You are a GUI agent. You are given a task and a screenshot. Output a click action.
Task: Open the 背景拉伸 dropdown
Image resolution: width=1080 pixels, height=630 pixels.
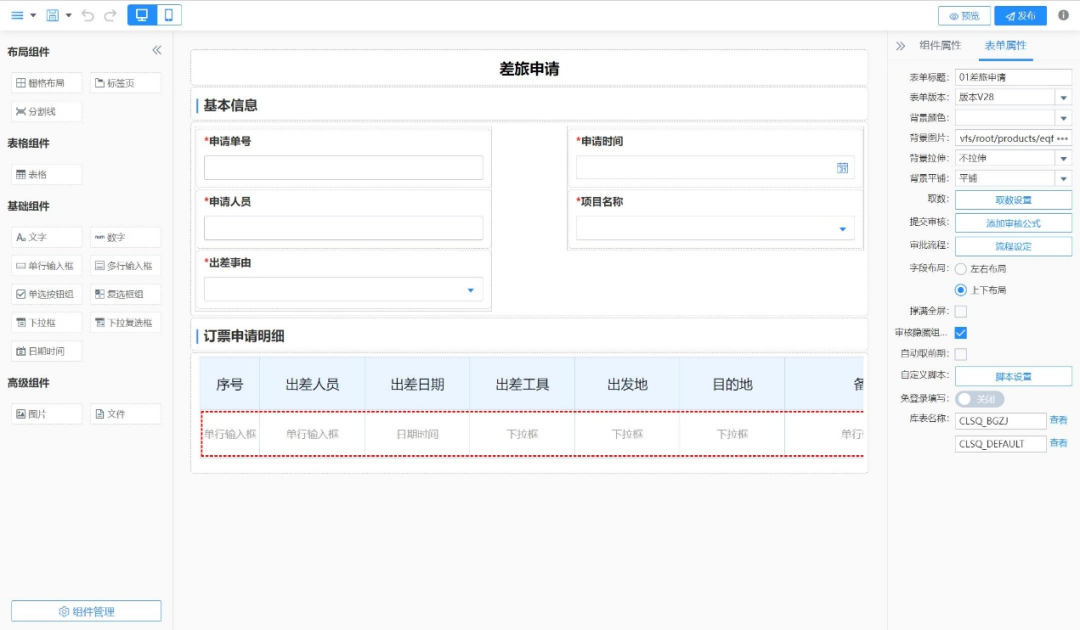[x=1063, y=158]
